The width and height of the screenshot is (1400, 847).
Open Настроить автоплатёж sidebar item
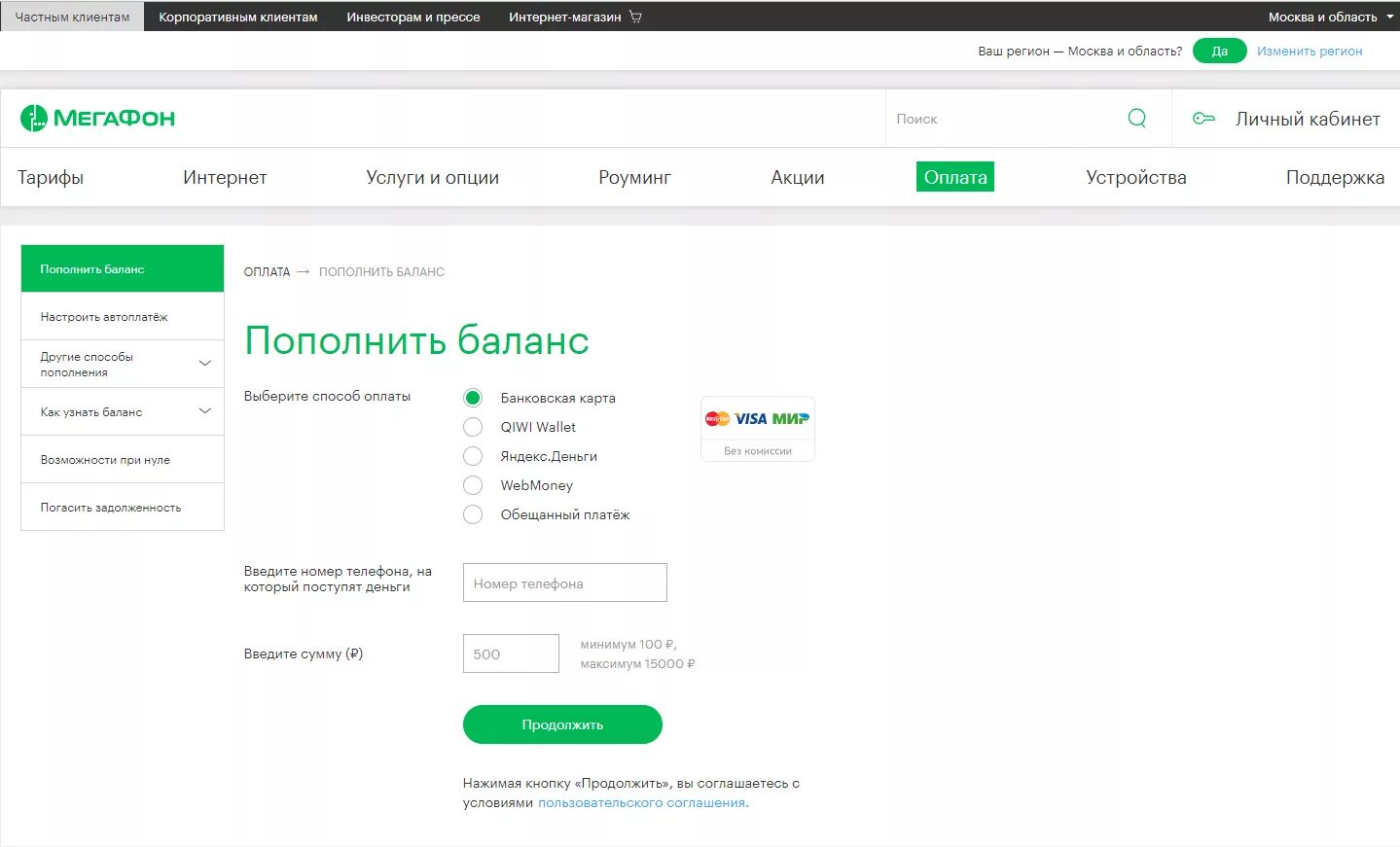pyautogui.click(x=123, y=316)
